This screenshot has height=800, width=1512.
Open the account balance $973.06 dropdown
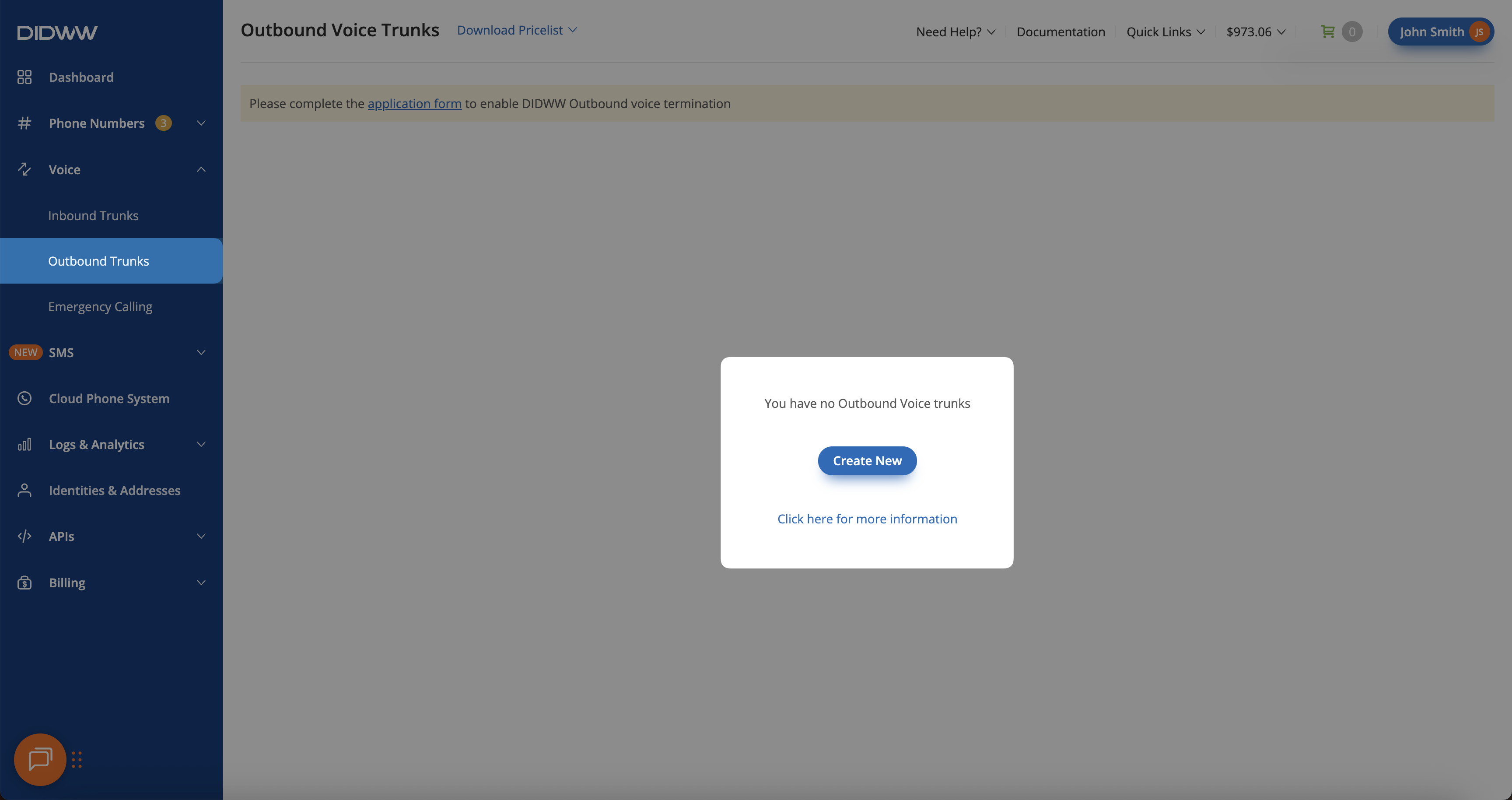tap(1256, 32)
